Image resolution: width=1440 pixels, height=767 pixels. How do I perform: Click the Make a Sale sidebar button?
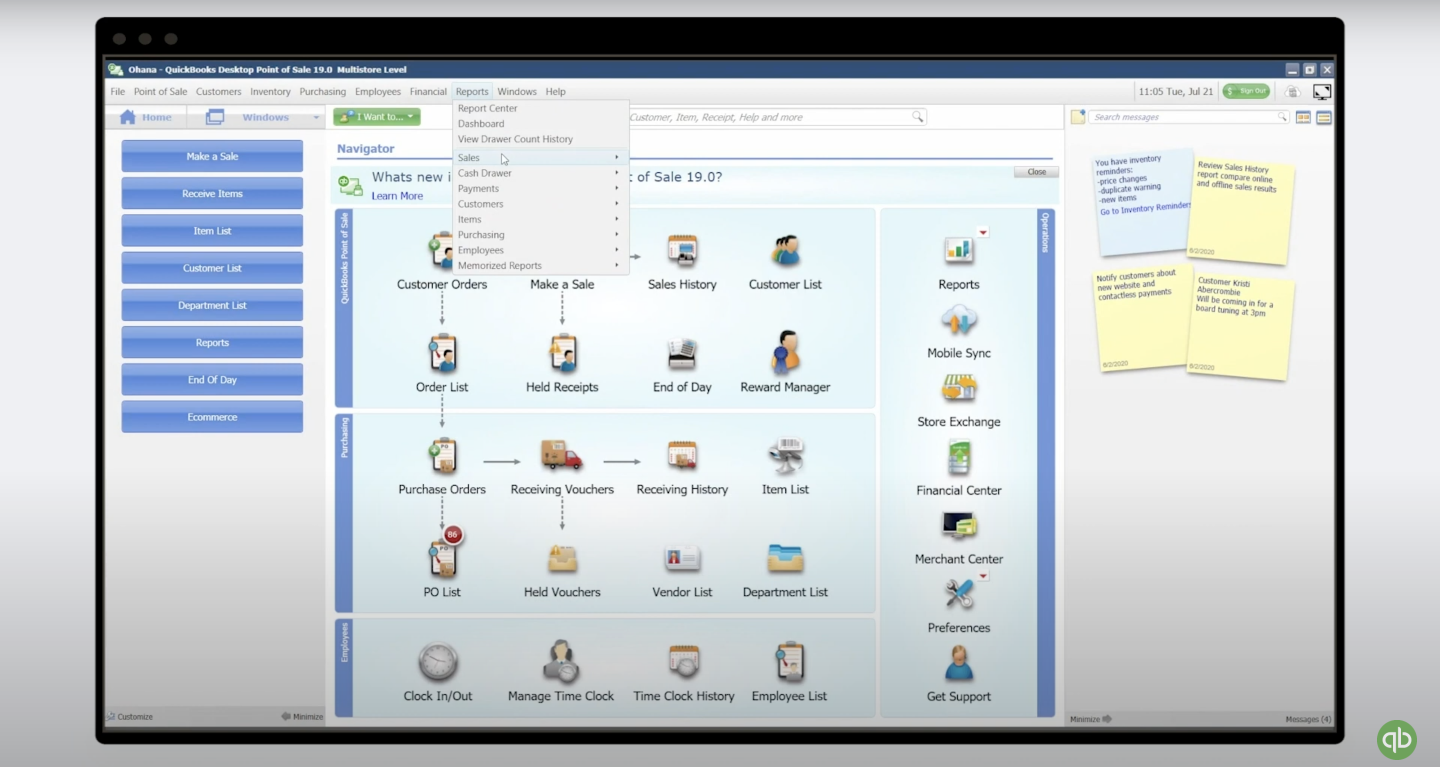212,156
